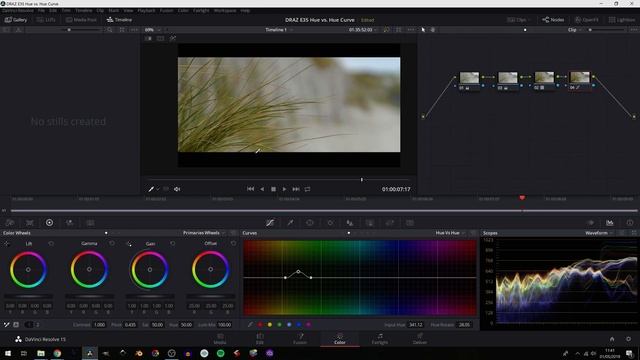Mute viewer audio with speaker icon

(x=177, y=189)
